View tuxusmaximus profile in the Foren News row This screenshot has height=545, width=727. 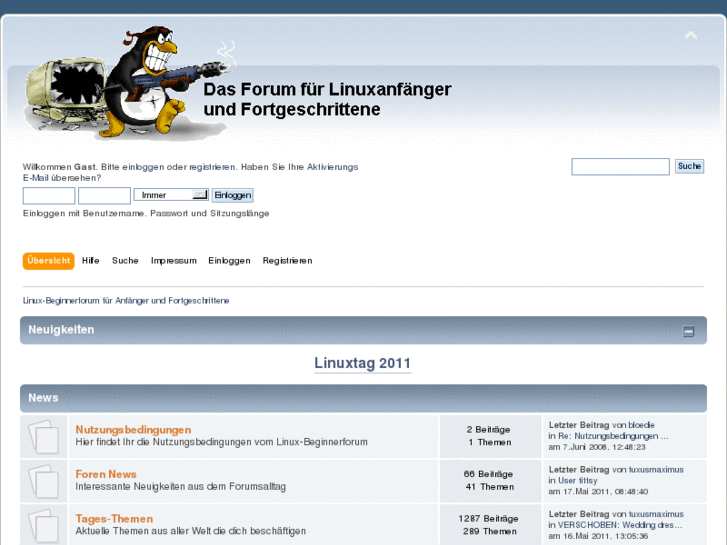[656, 469]
